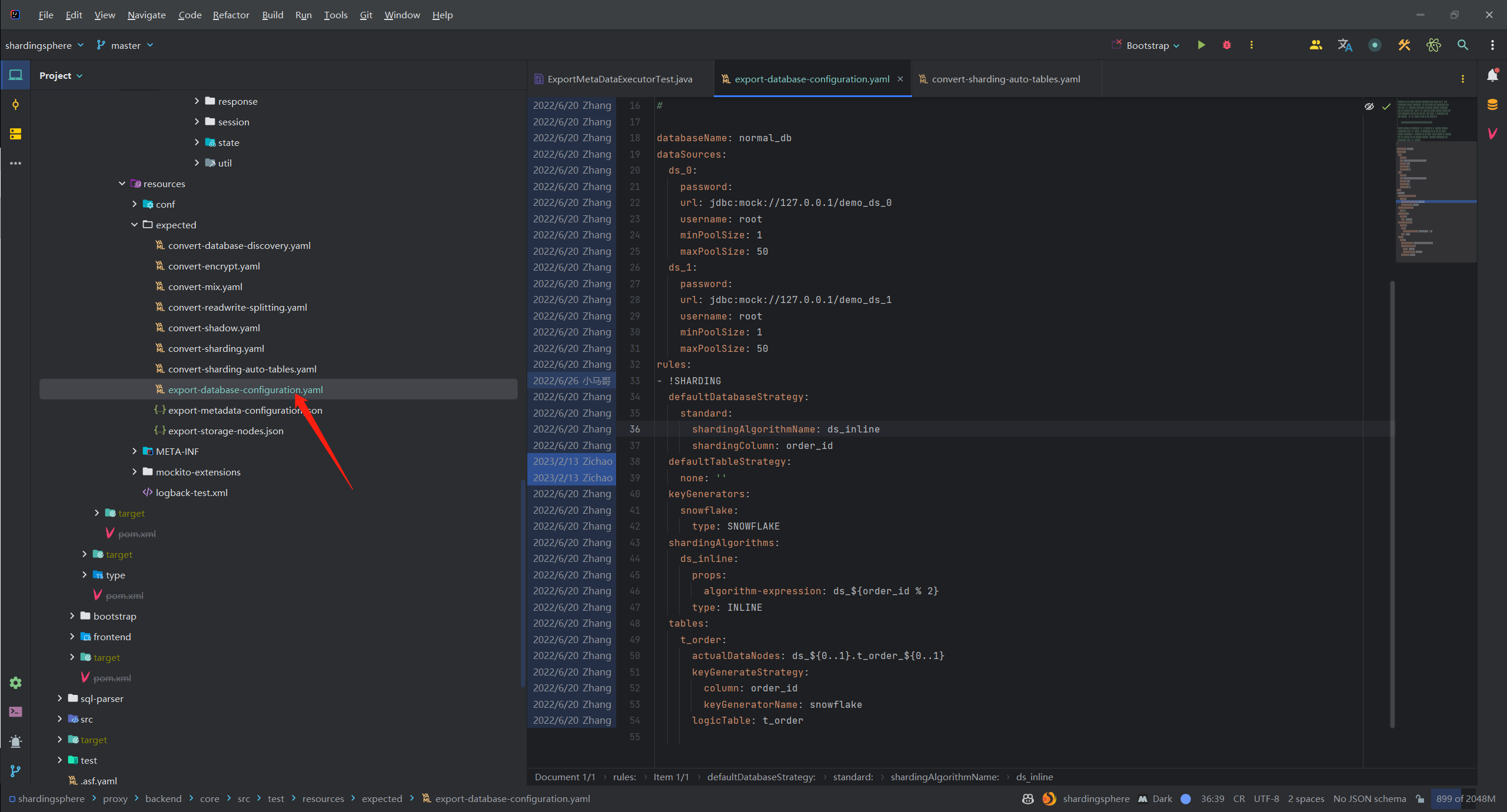The height and width of the screenshot is (812, 1507).
Task: Expand the META-INF folder
Action: pos(134,451)
